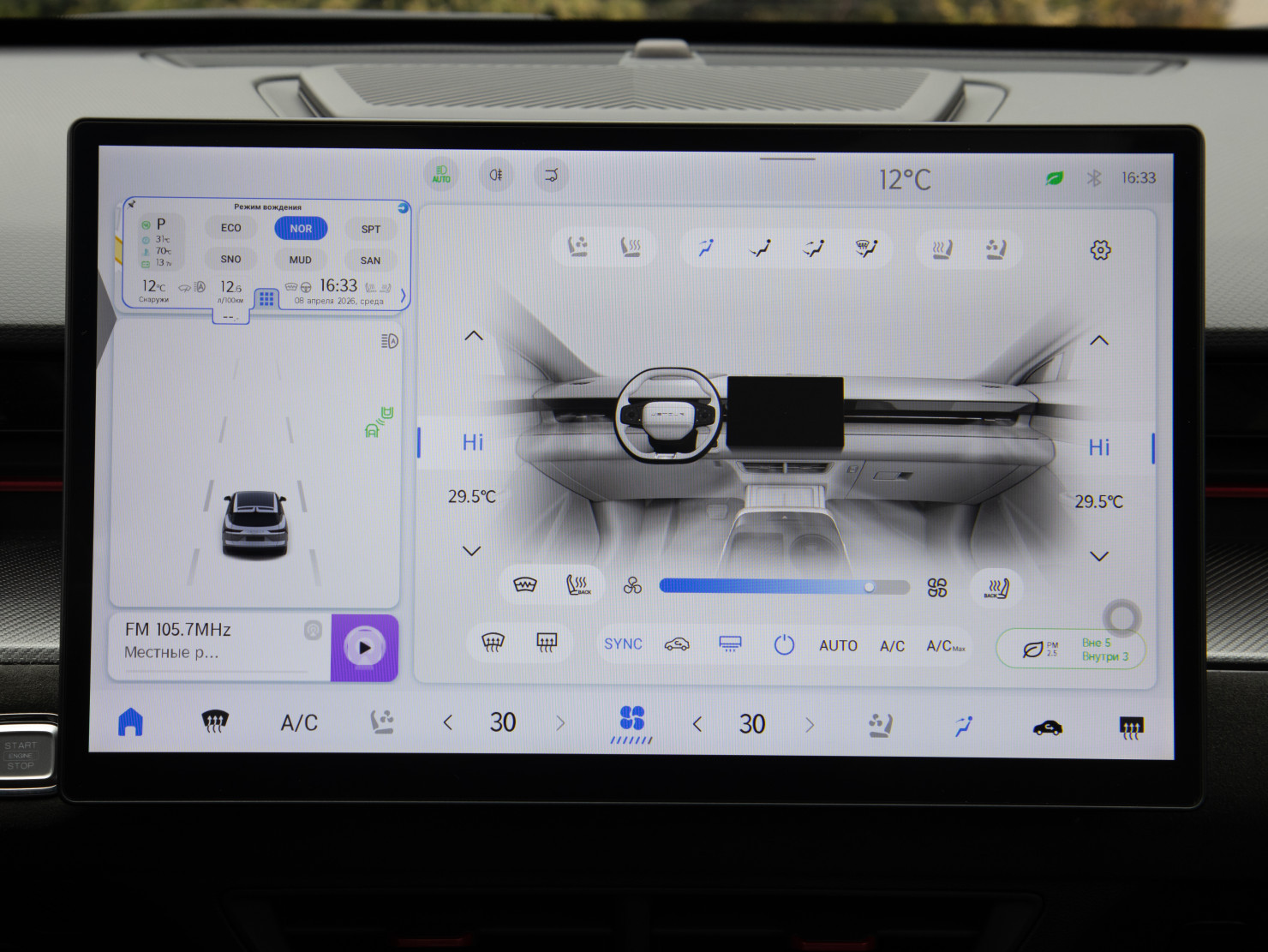The height and width of the screenshot is (952, 1268).
Task: Activate A/C Max cooling
Action: 945,646
